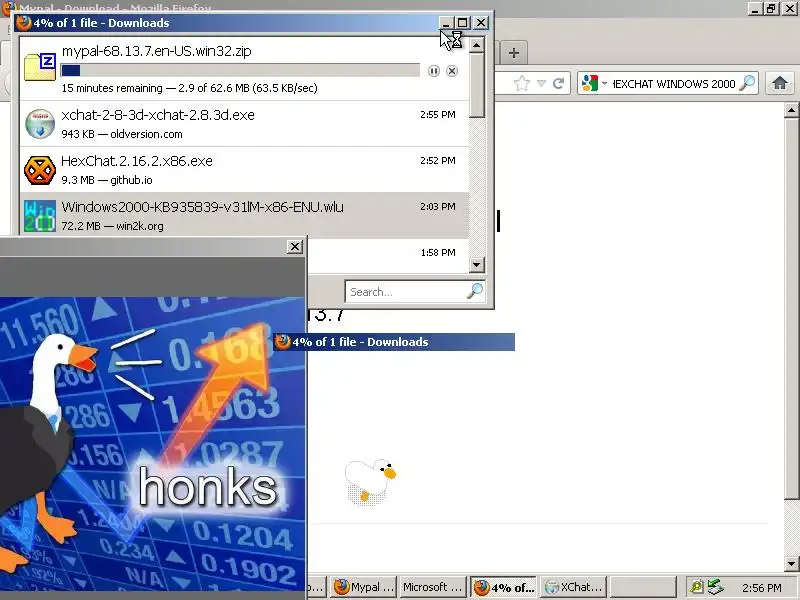Click the Downloads list scroll down arrow
800x600 pixels.
click(477, 264)
